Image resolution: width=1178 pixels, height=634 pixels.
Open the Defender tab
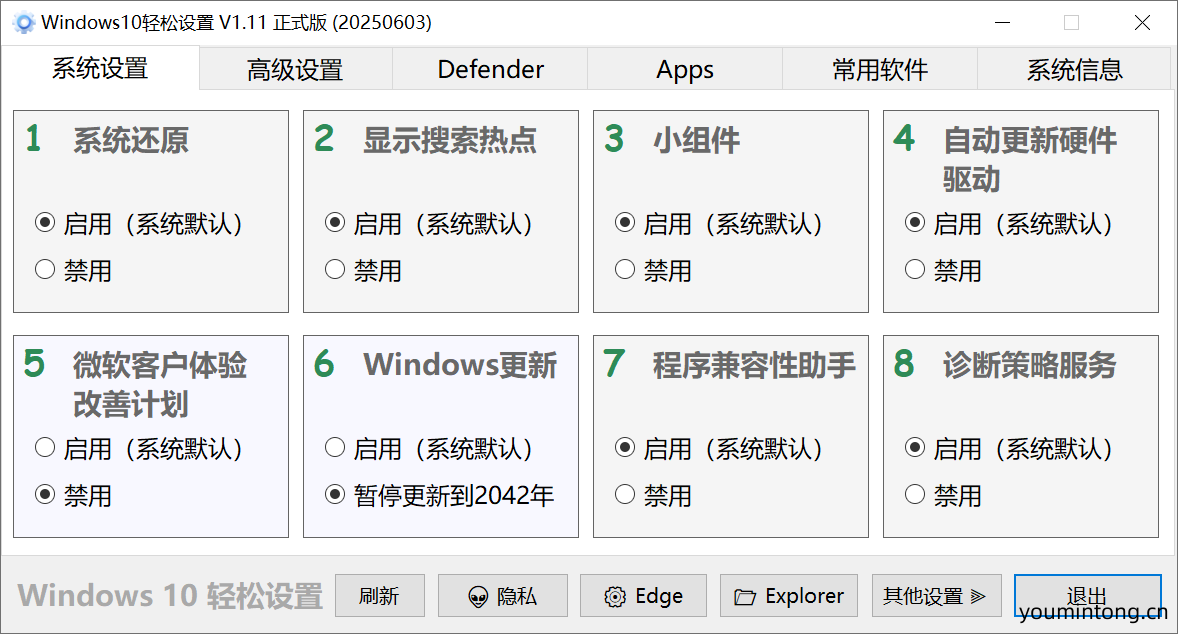click(x=490, y=70)
